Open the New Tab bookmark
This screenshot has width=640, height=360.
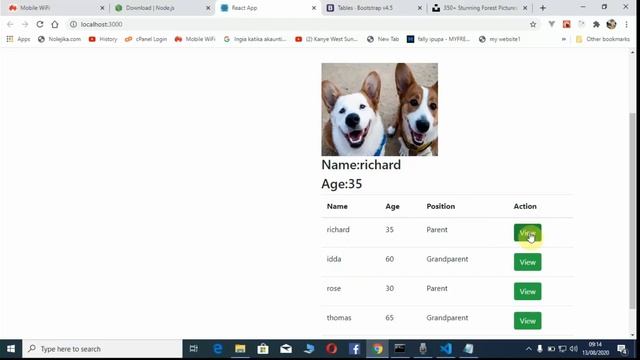(383, 39)
